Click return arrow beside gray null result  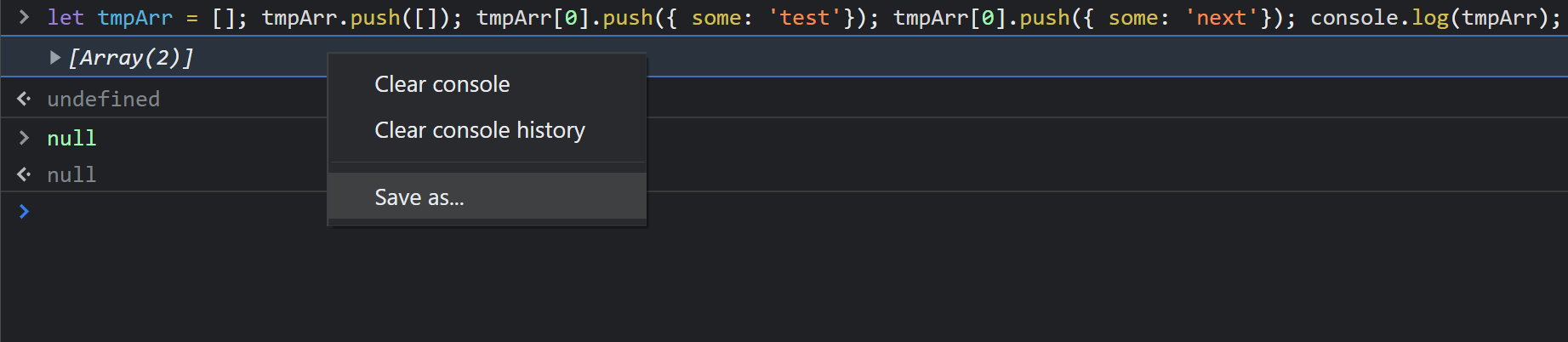24,174
